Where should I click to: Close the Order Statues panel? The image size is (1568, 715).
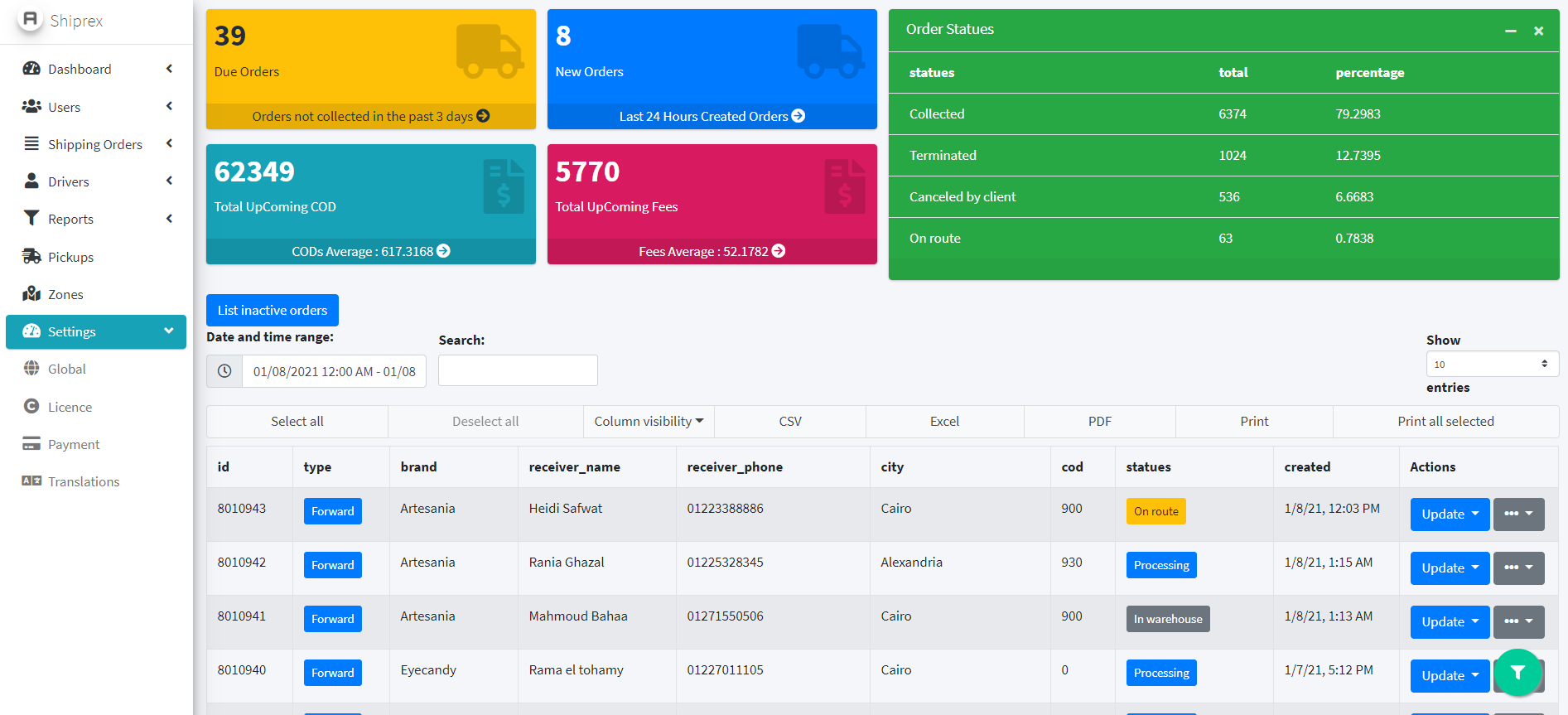(x=1538, y=31)
